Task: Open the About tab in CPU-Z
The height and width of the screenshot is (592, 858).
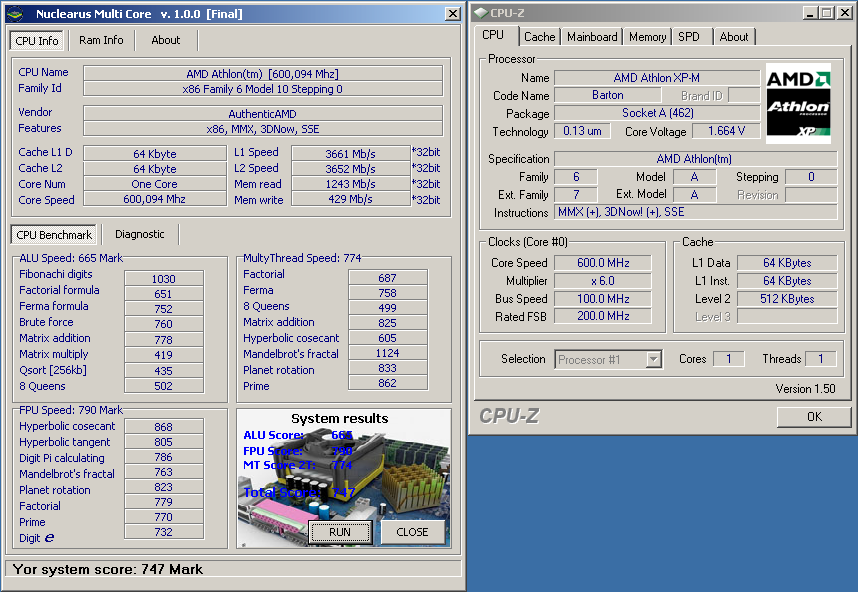Action: [x=734, y=37]
